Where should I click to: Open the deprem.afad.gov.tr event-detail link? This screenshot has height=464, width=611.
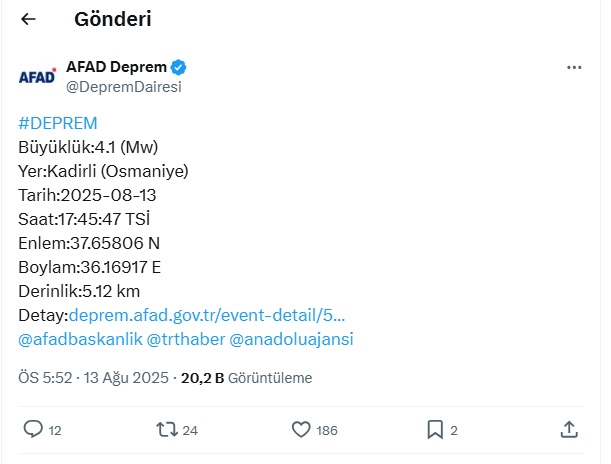[207, 315]
